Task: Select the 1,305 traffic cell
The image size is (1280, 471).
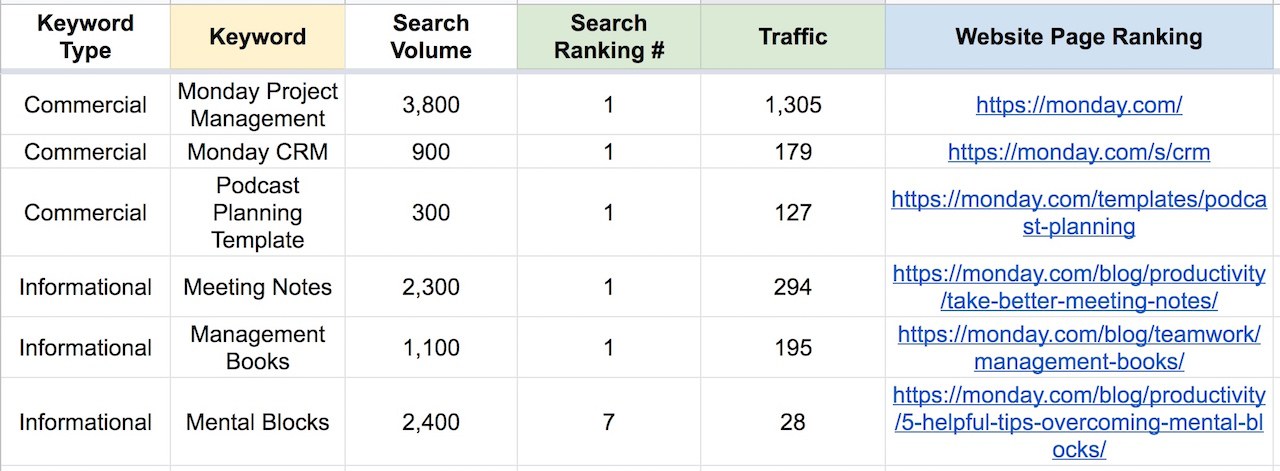Action: coord(793,105)
